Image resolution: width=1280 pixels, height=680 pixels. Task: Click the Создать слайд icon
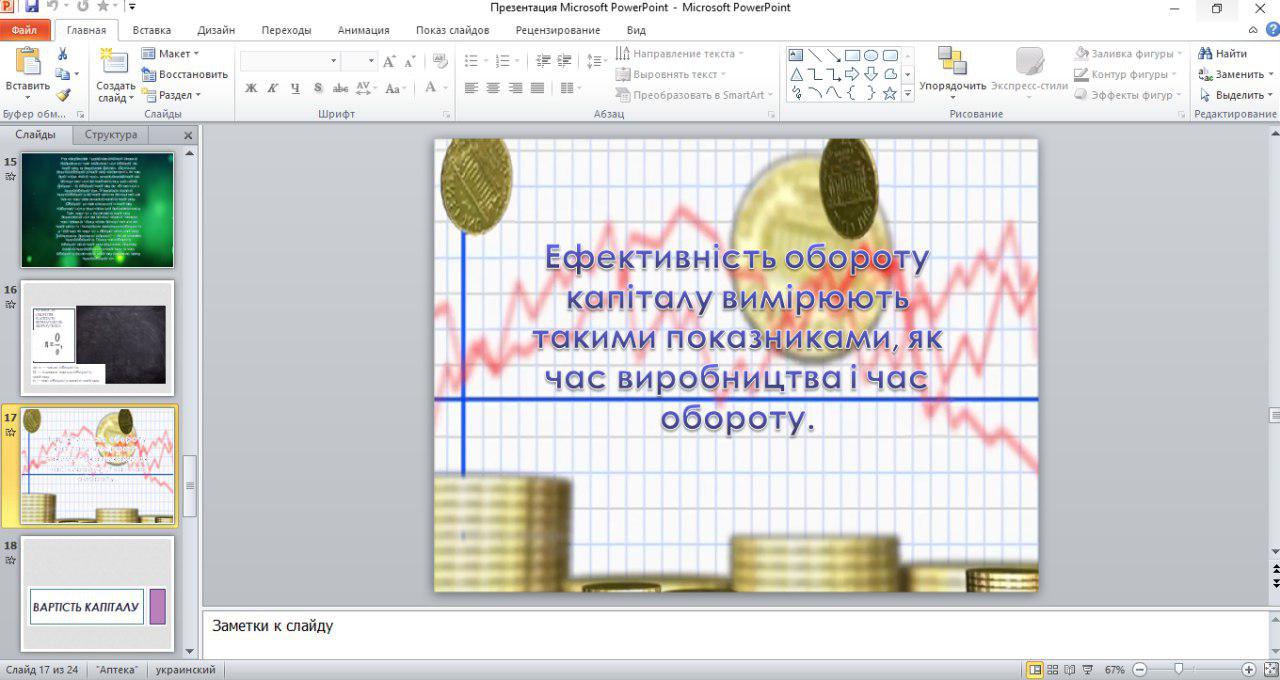[115, 62]
